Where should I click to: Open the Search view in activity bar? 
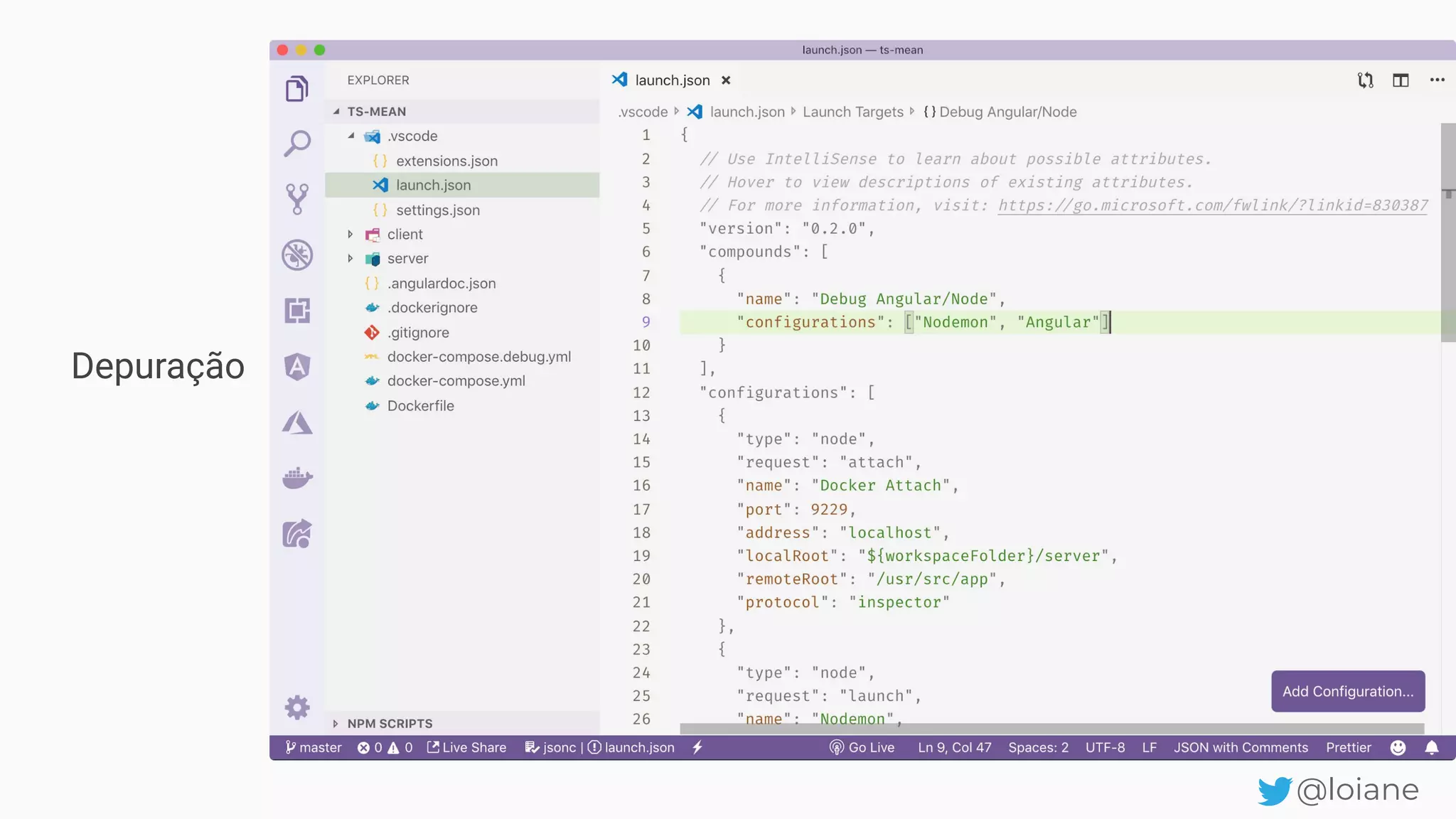click(x=297, y=143)
